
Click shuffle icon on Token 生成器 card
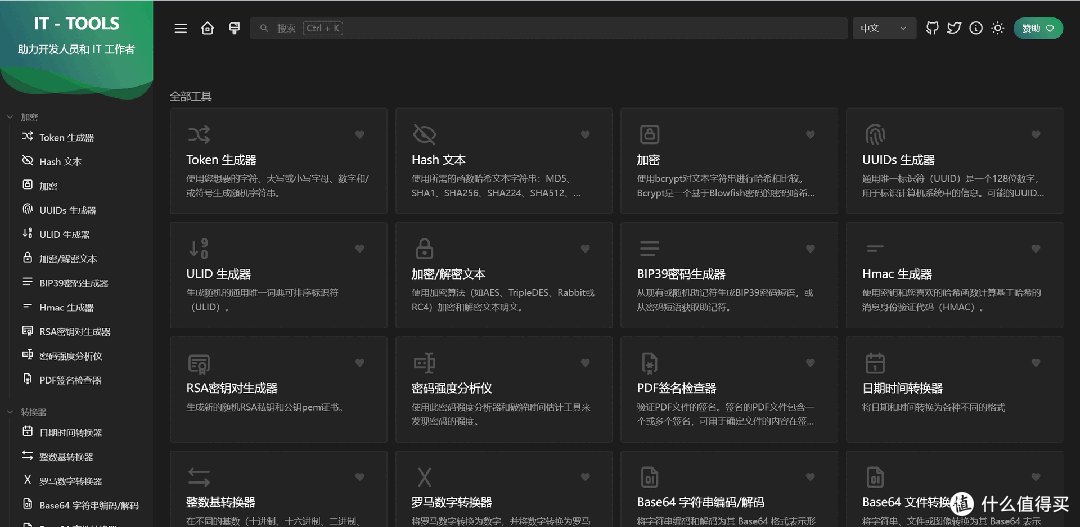point(198,134)
